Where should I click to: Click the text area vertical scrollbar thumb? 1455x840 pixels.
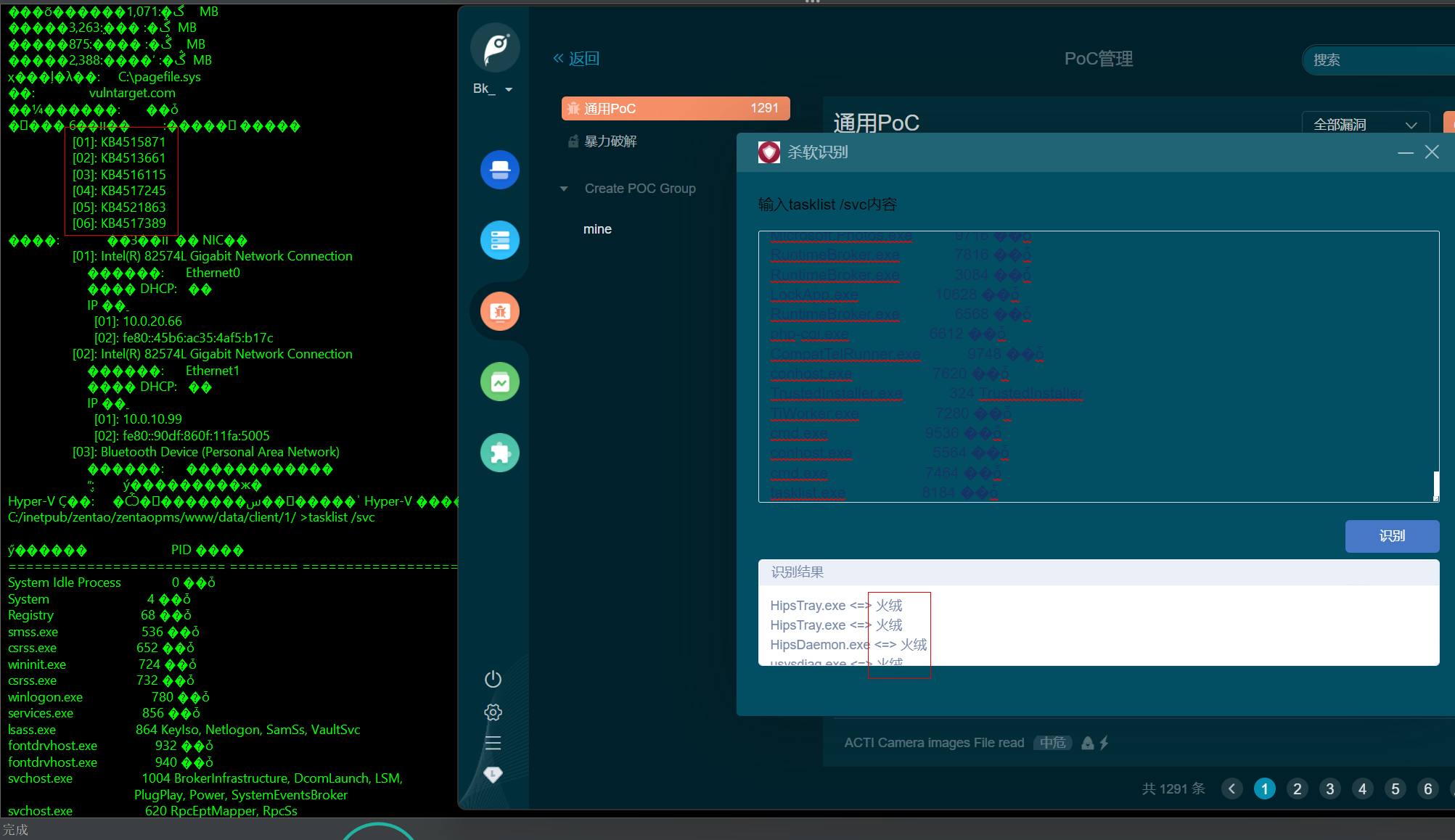pyautogui.click(x=1435, y=485)
